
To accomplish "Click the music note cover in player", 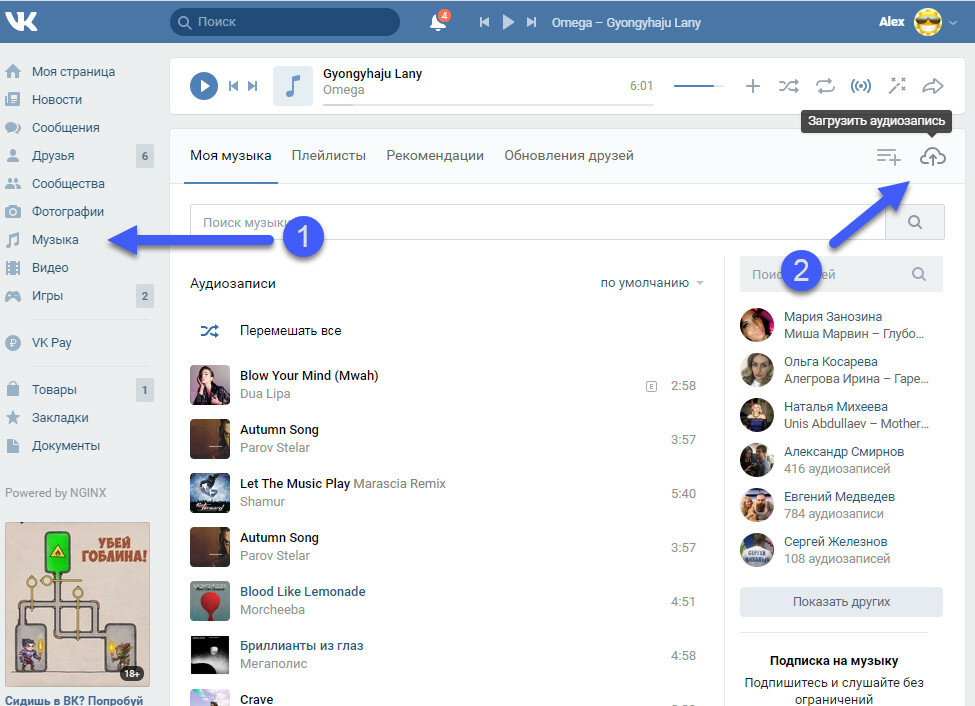I will pyautogui.click(x=292, y=86).
